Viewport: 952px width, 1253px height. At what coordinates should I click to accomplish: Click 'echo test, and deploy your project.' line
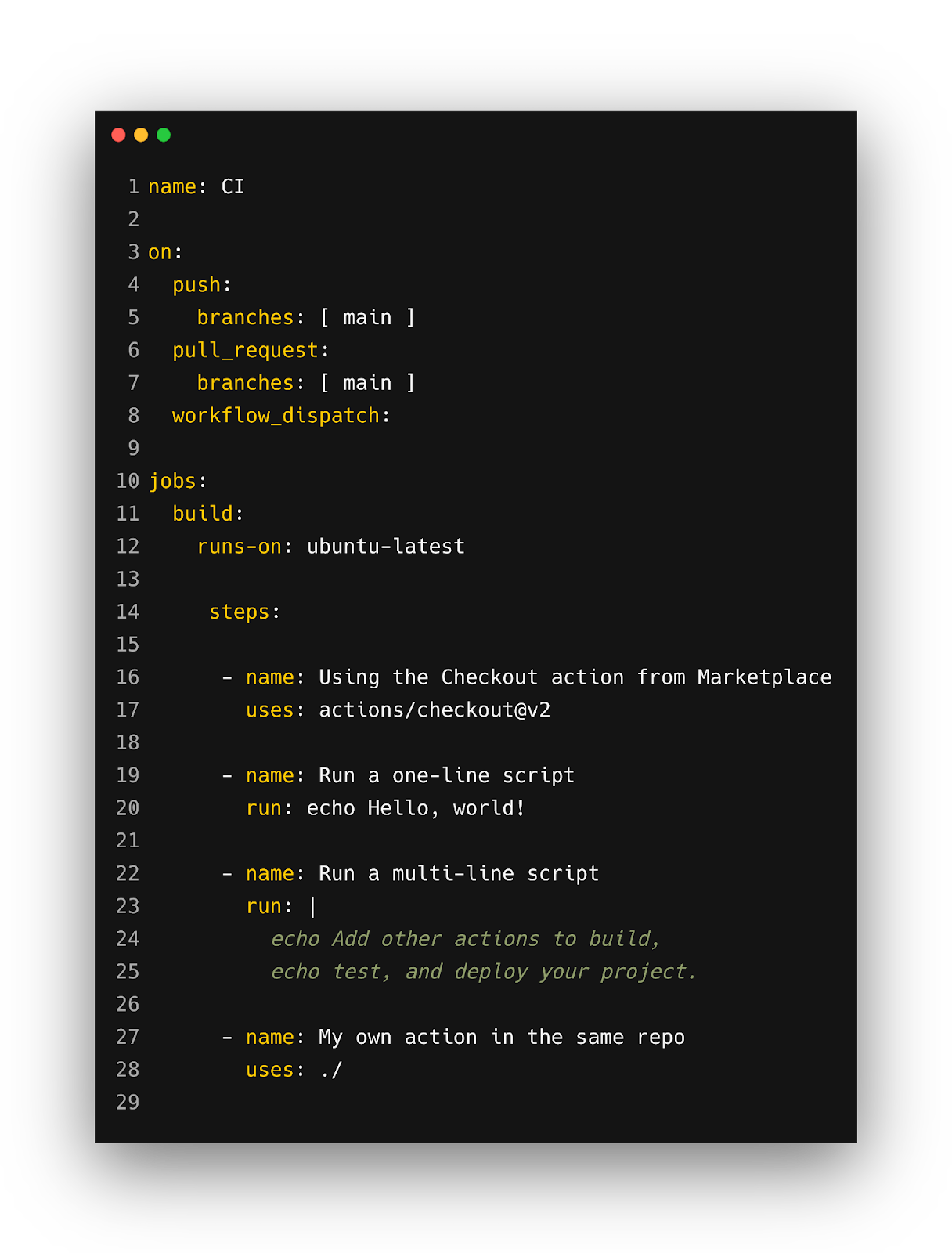click(x=483, y=972)
